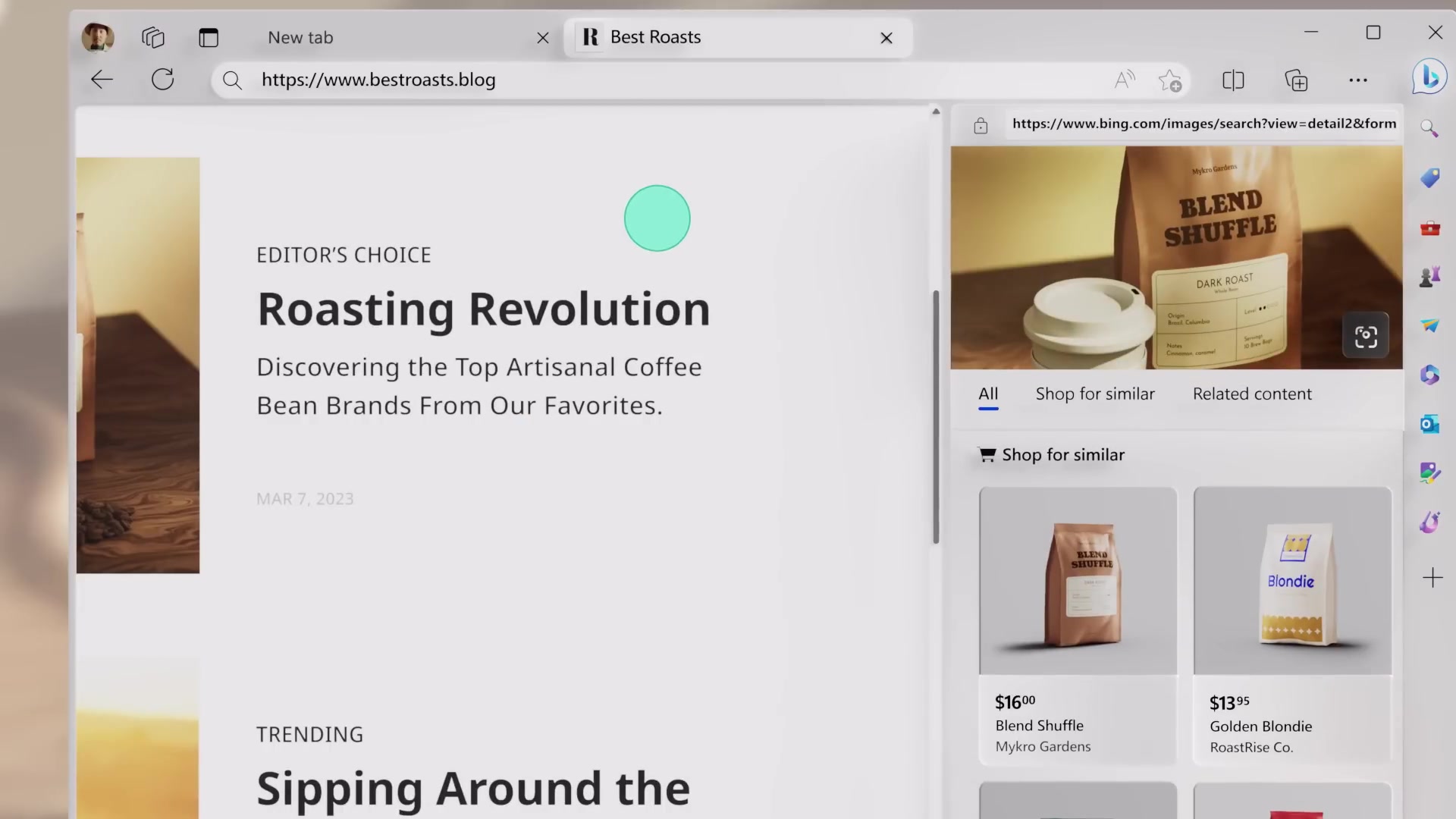
Task: Switch to the New tab browser tab
Action: (300, 38)
